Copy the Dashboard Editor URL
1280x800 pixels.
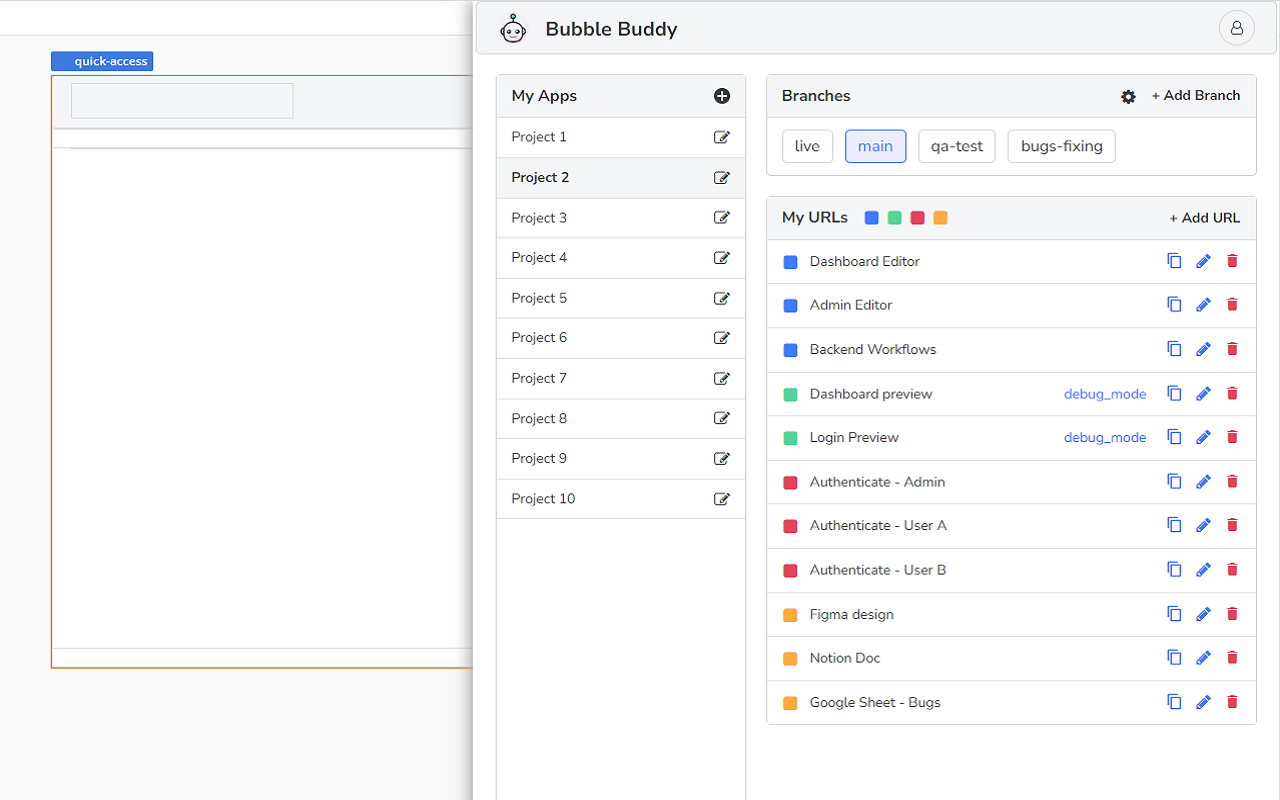click(x=1174, y=261)
